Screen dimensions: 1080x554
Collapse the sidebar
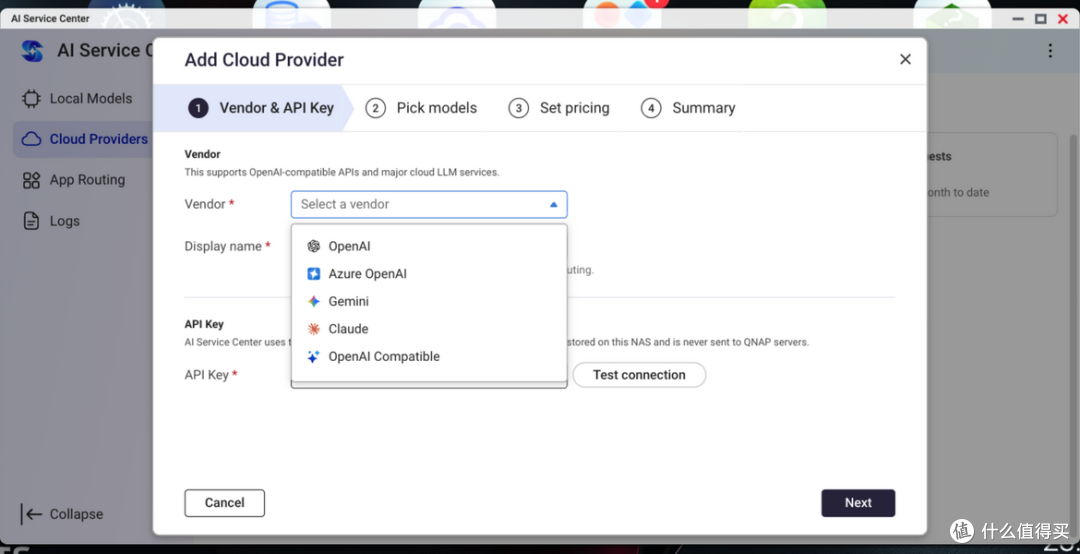62,514
